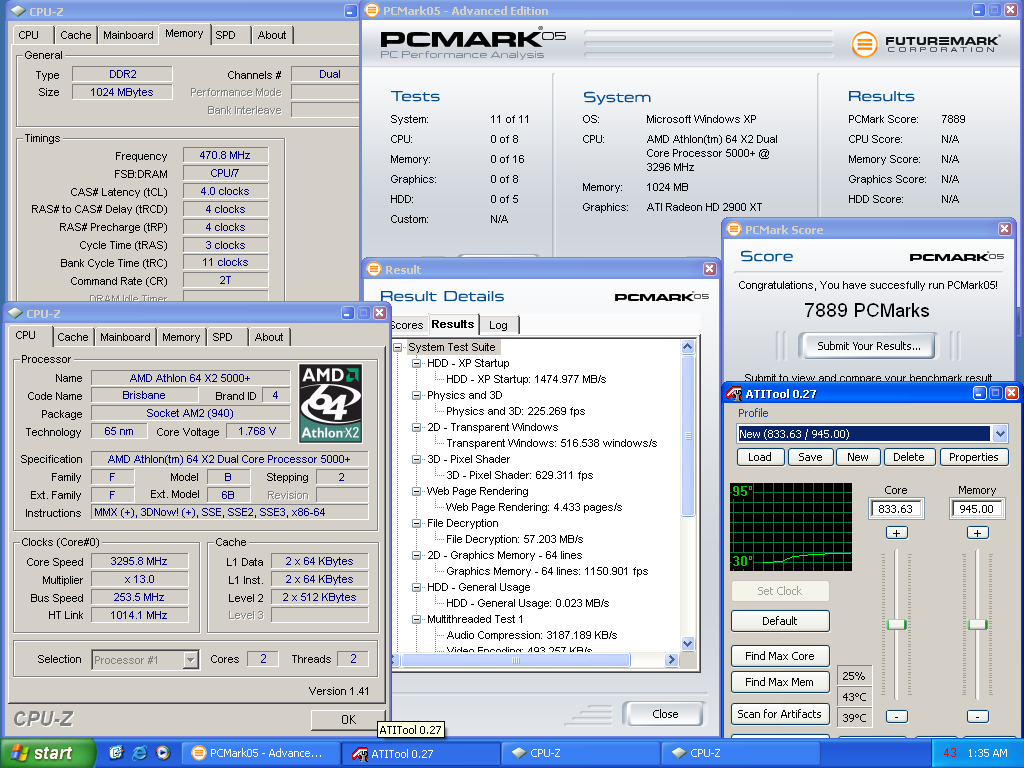Click the ATITool temperature graph
Screen dimensions: 1024x768
click(x=791, y=527)
